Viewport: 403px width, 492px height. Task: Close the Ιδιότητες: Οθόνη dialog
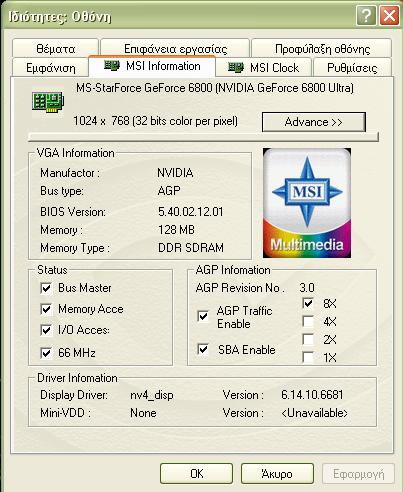(x=389, y=16)
